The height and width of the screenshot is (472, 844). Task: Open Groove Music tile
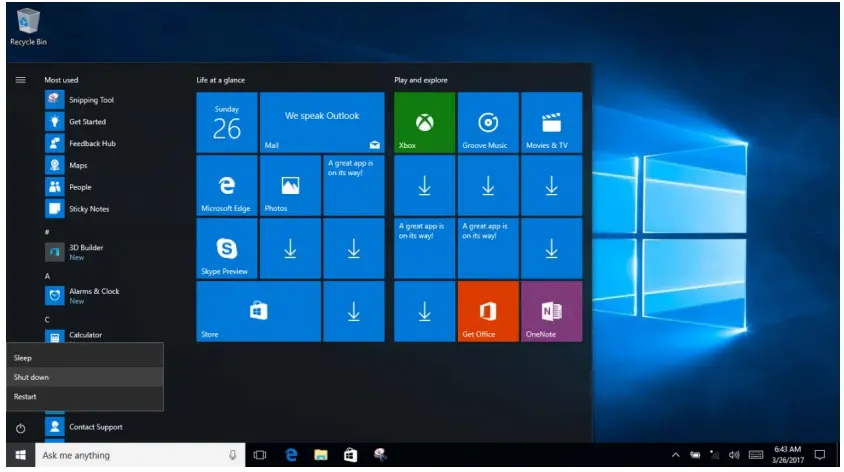tap(488, 122)
